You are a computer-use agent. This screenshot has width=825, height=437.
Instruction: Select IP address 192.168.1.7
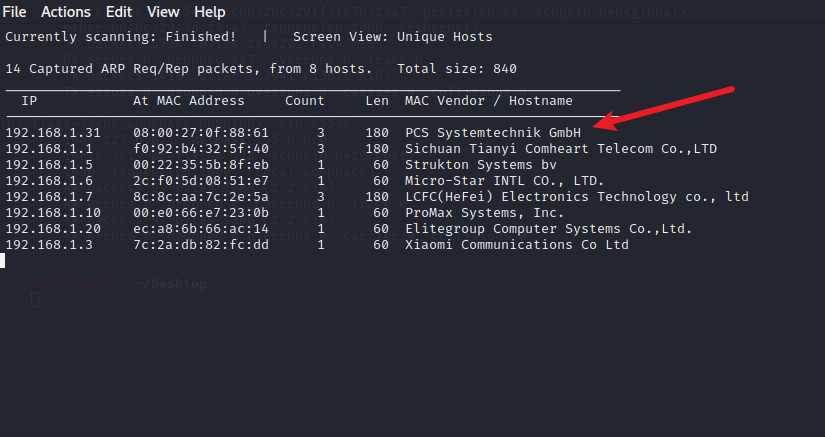tap(49, 197)
